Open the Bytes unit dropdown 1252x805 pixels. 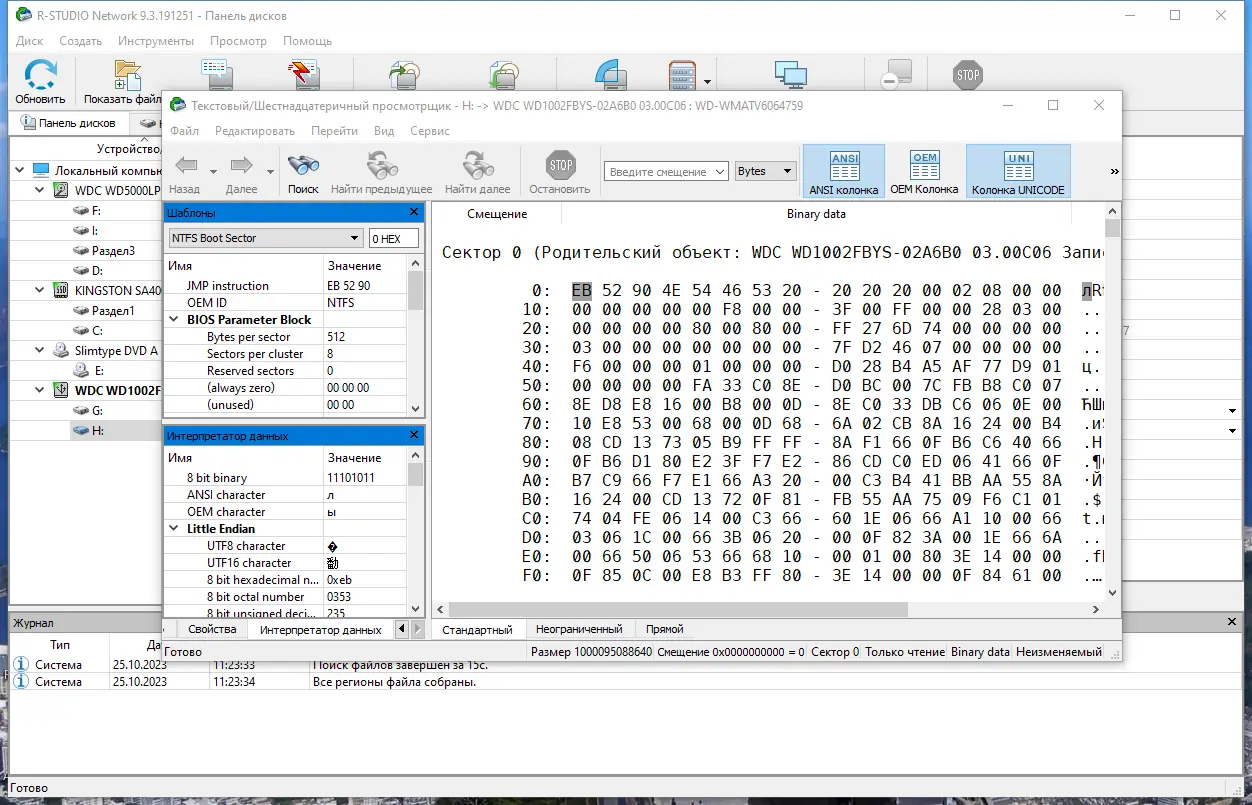[764, 171]
